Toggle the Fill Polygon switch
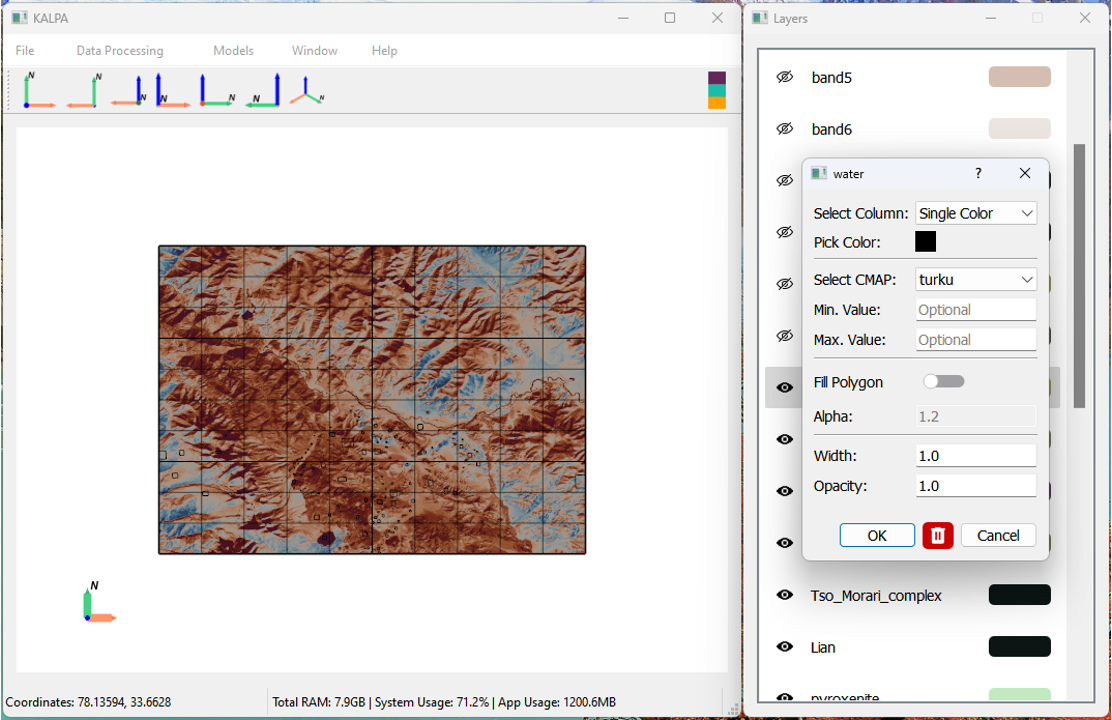This screenshot has width=1112, height=720. pyautogui.click(x=943, y=382)
